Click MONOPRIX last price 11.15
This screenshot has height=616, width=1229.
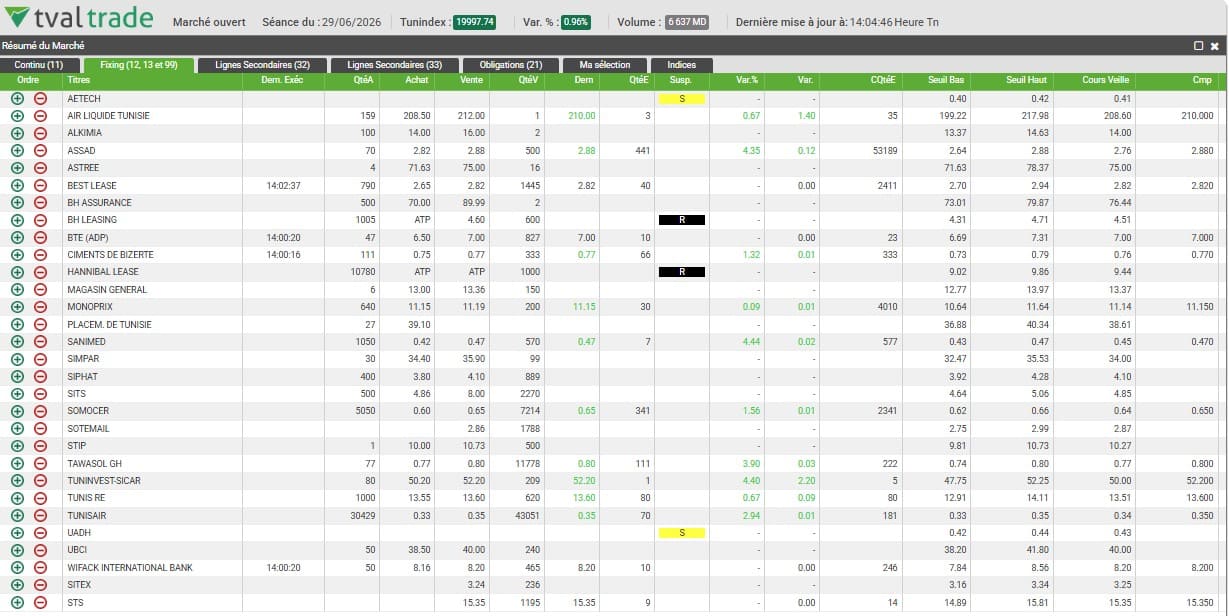582,307
